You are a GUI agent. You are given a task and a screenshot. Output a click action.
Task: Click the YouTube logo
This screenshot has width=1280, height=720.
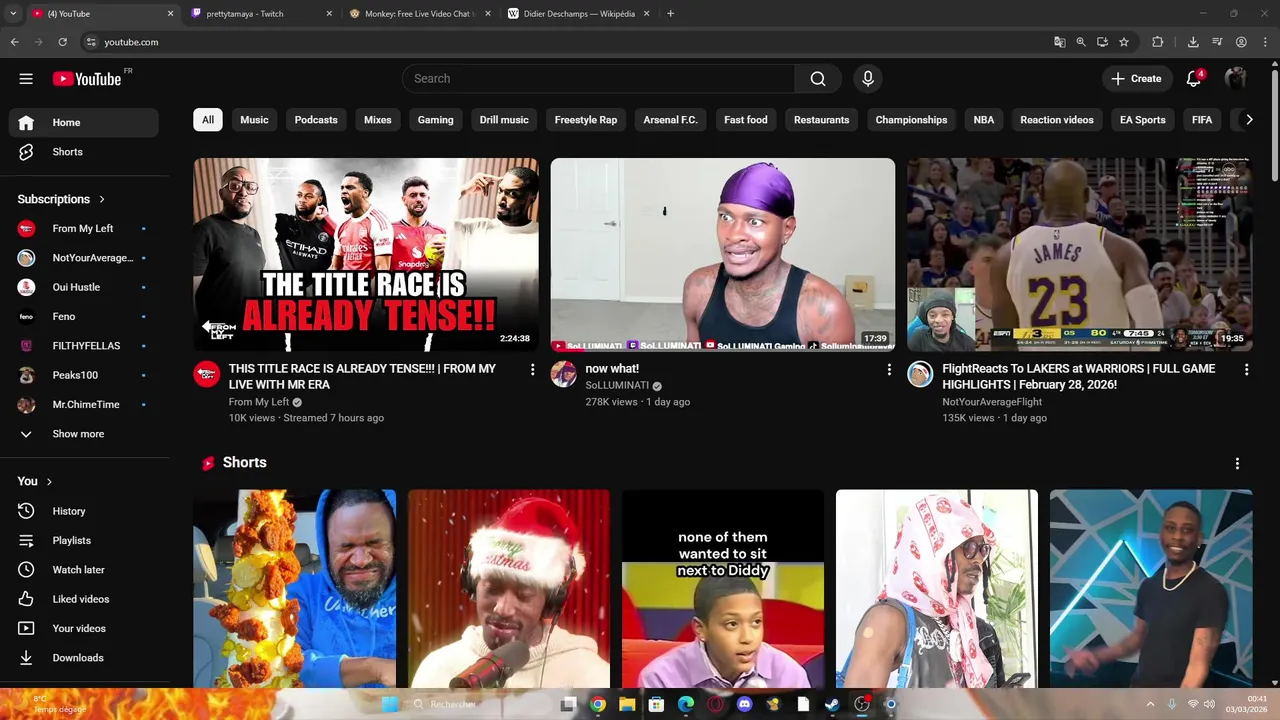coord(87,79)
